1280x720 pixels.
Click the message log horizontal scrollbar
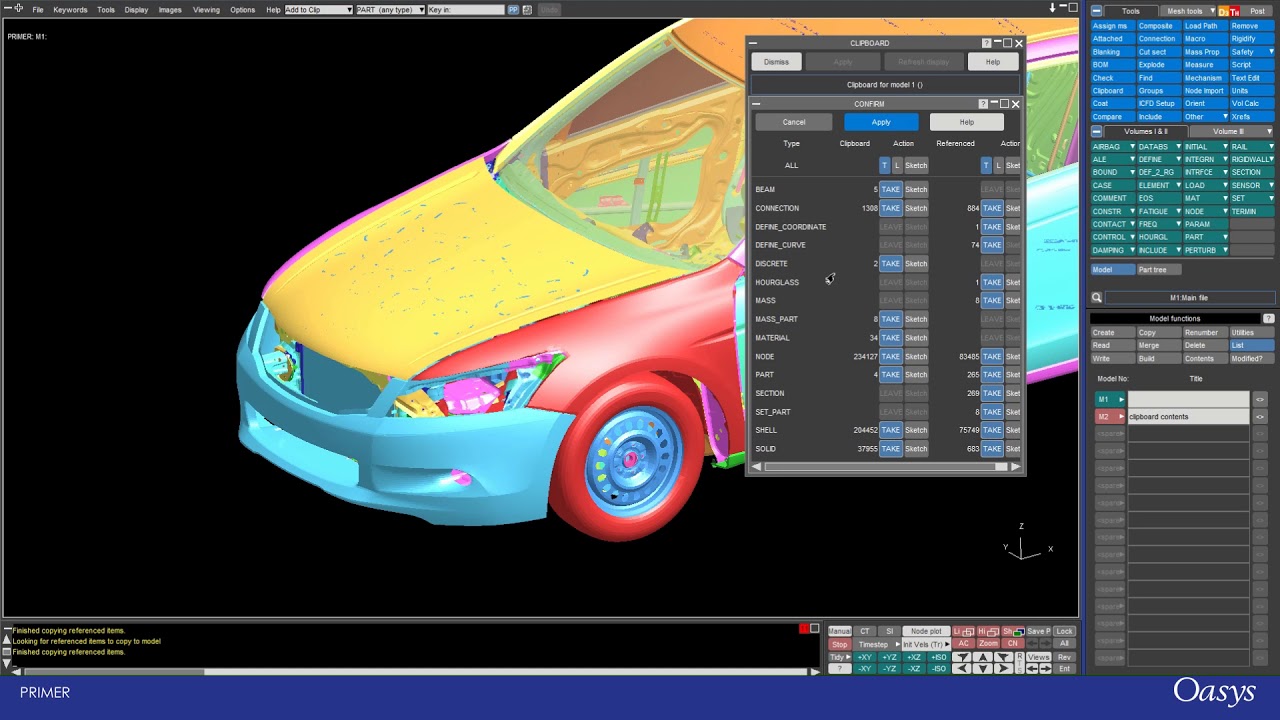415,671
